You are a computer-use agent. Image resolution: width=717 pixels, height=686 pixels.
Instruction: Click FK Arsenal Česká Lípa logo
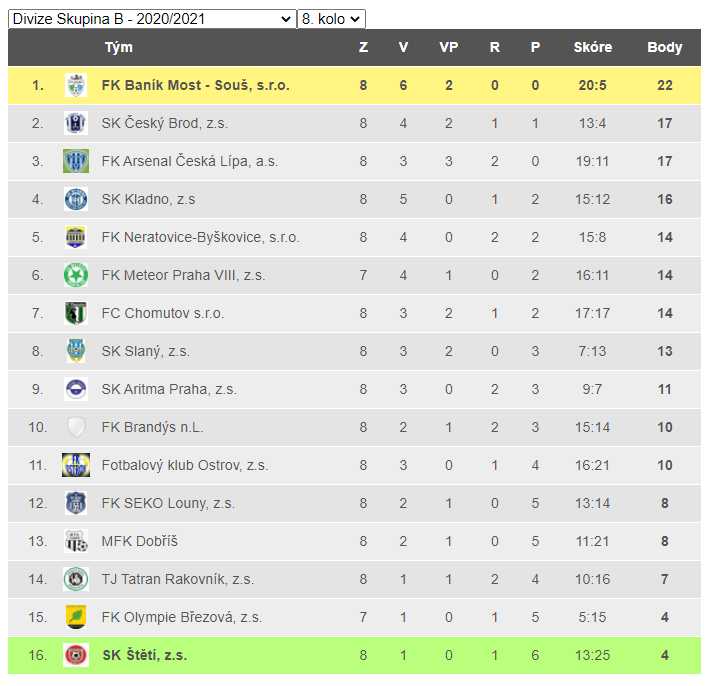[76, 161]
